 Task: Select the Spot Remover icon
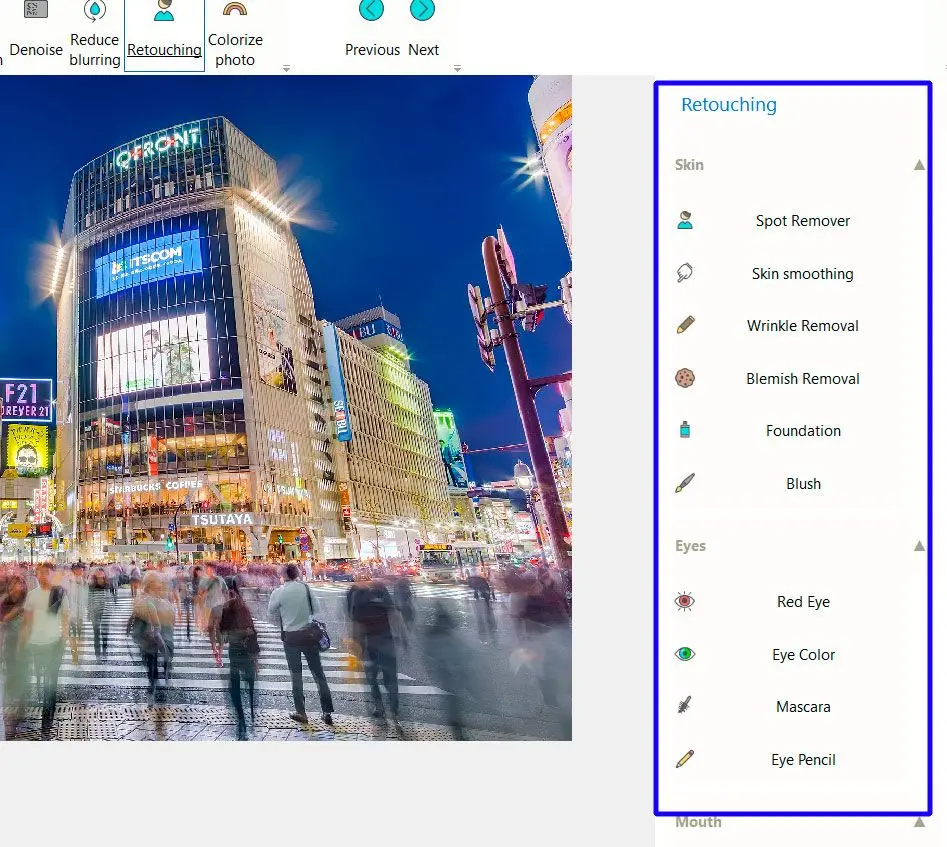[685, 221]
